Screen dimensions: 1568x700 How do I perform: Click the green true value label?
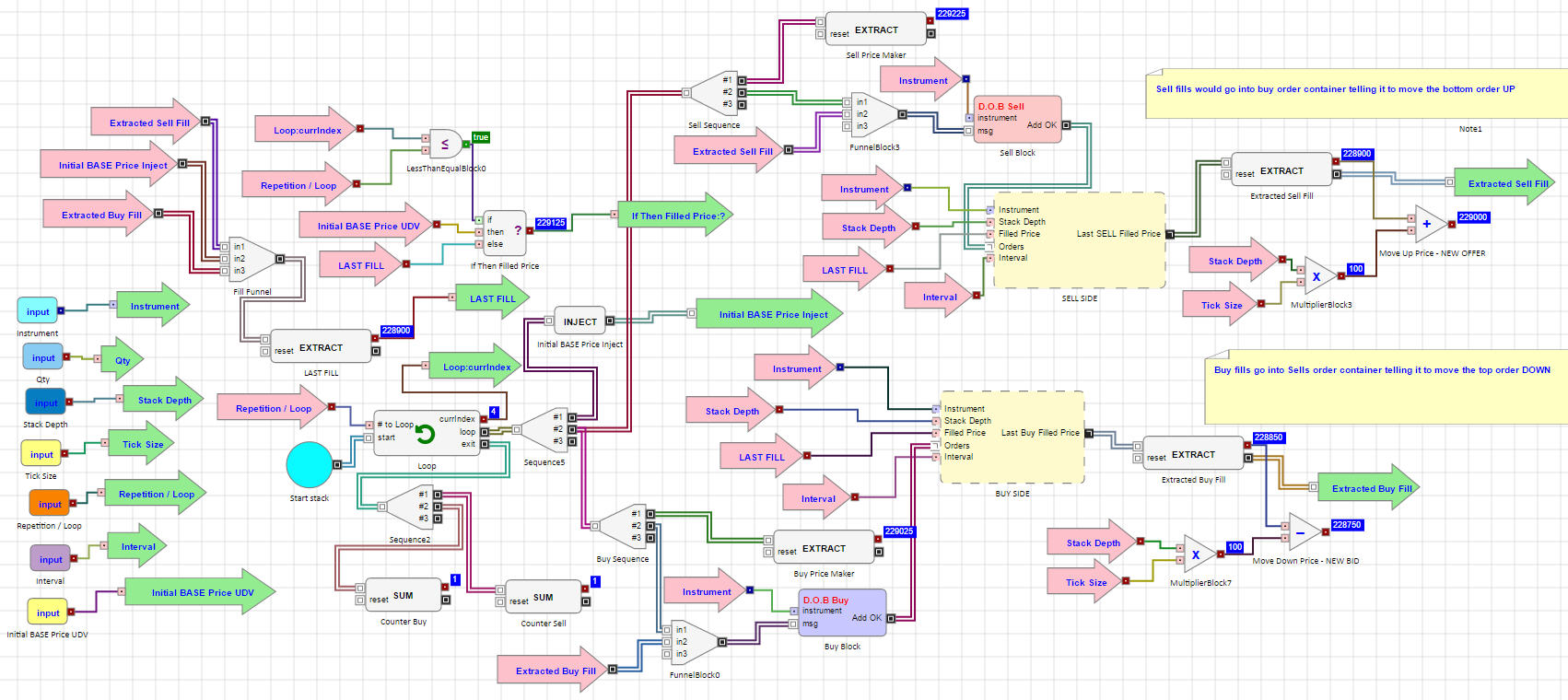click(481, 137)
